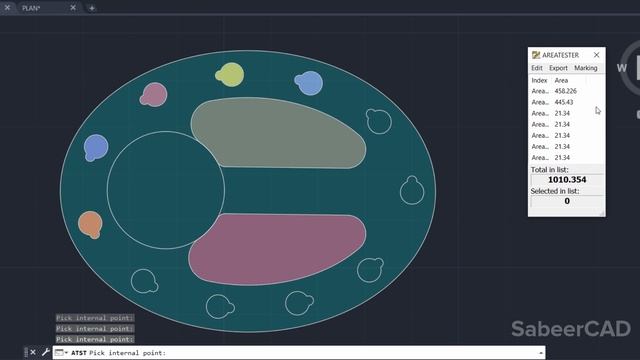The width and height of the screenshot is (640, 360).
Task: Expand command history with the arrow
Action: [x=541, y=353]
